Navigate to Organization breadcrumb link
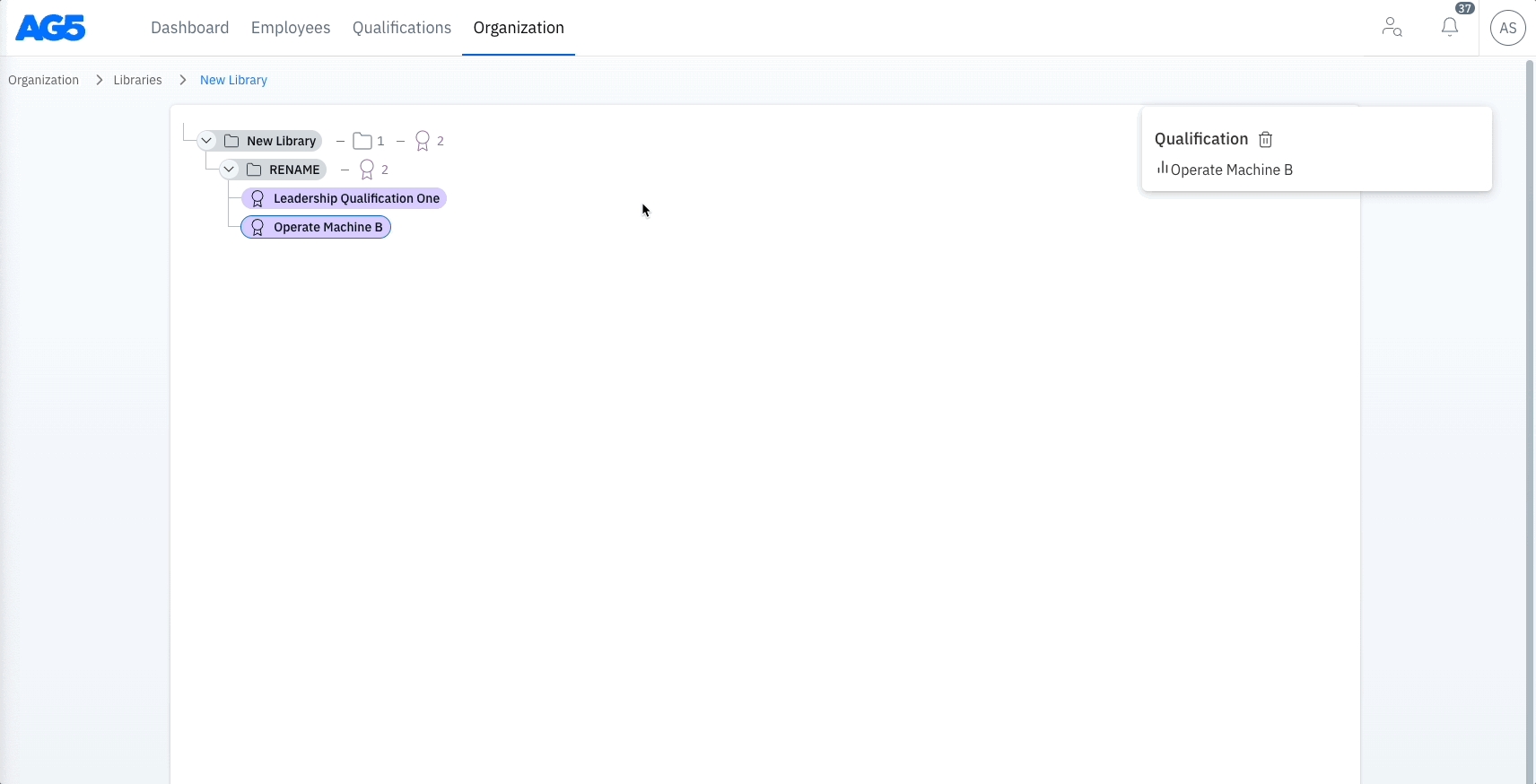 (43, 80)
